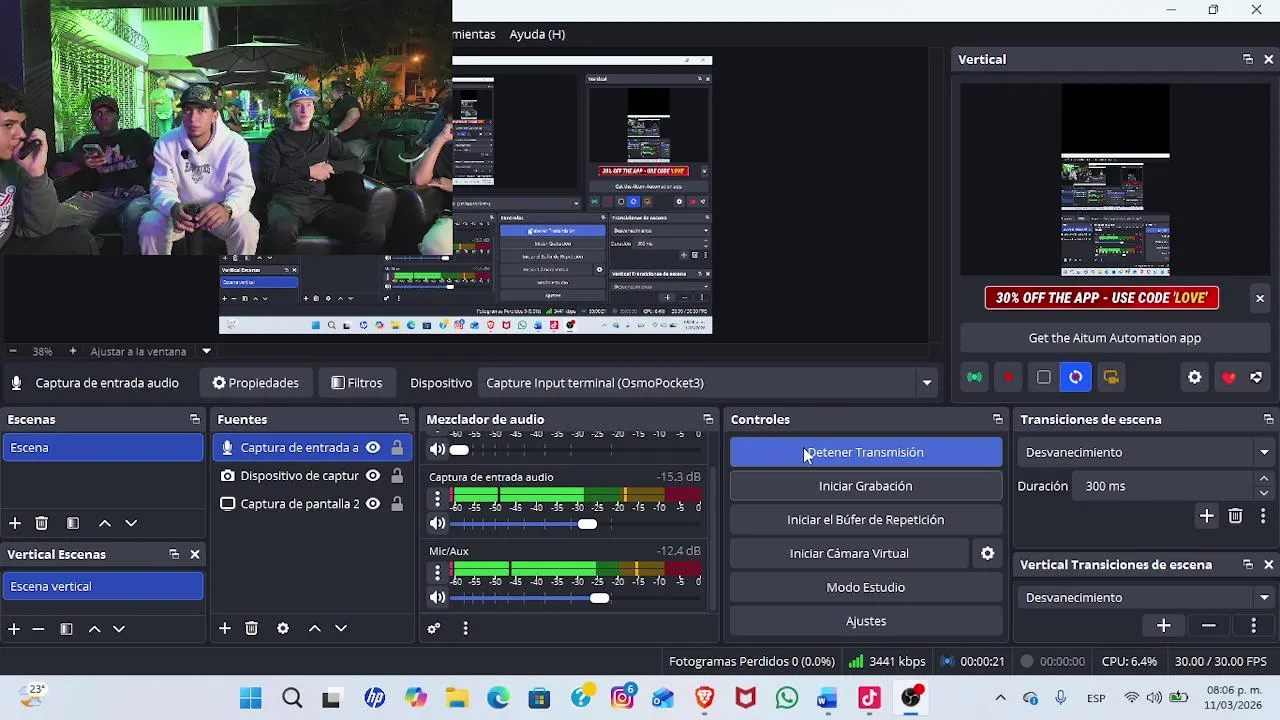This screenshot has width=1280, height=720.
Task: Increase transition duration stepper up arrow
Action: (1264, 479)
